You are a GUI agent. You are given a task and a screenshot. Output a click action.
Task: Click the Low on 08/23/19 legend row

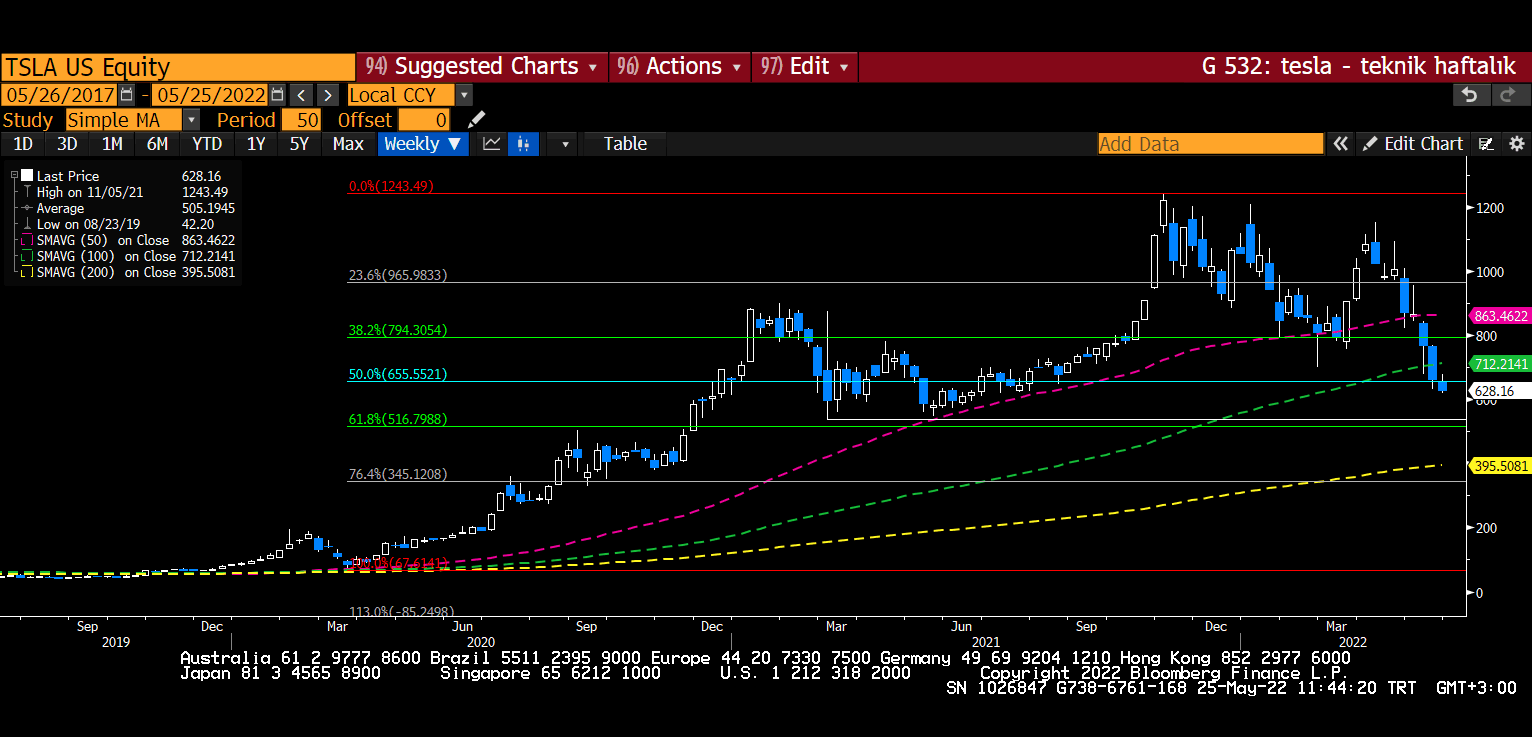(124, 224)
